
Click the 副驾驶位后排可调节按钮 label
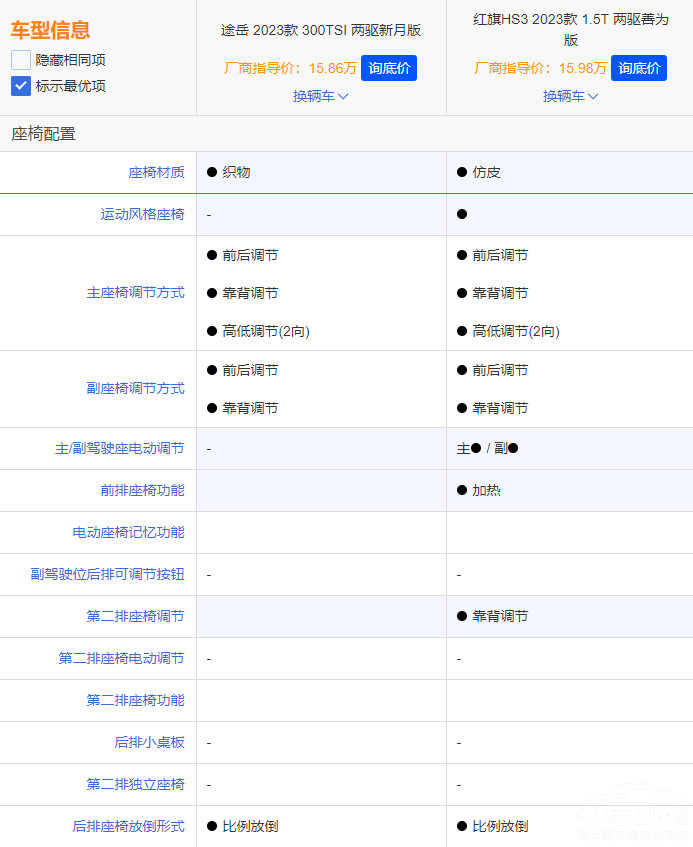tap(107, 574)
